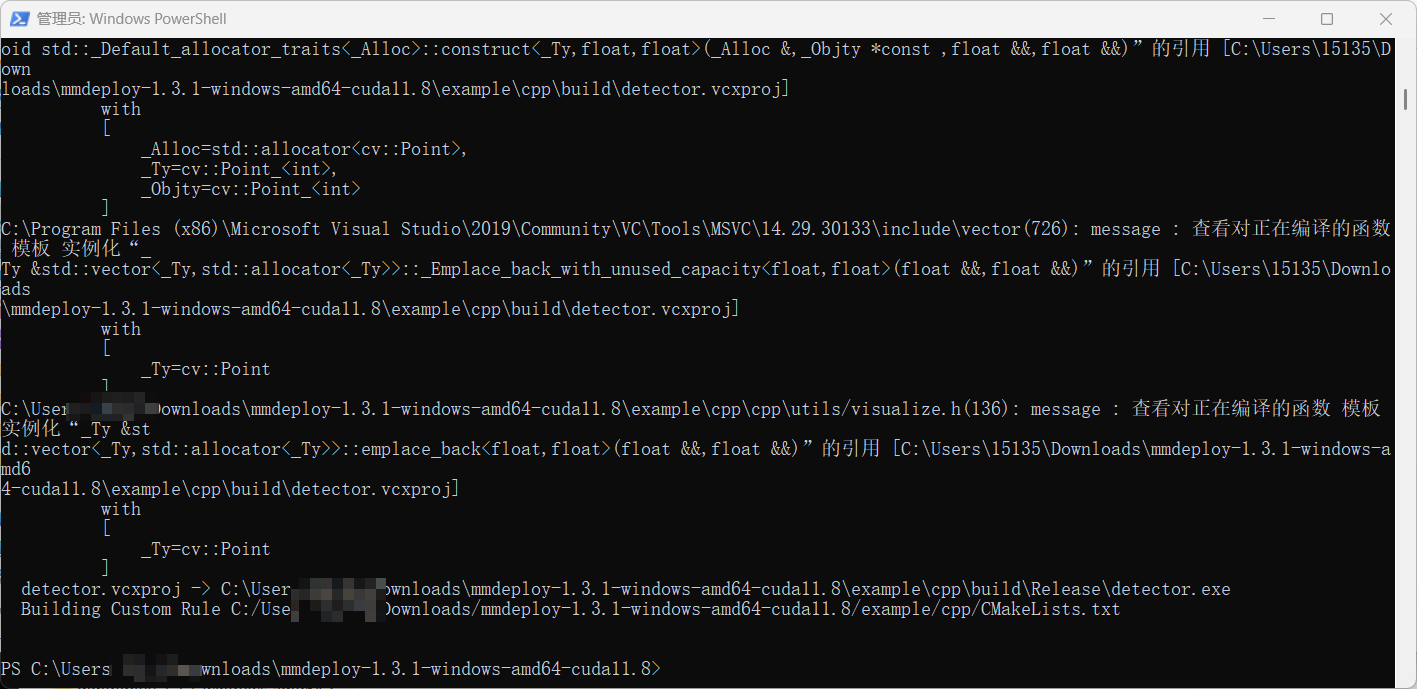Viewport: 1417px width, 689px height.
Task: Click the scrollbar down arrow
Action: coord(1405,677)
